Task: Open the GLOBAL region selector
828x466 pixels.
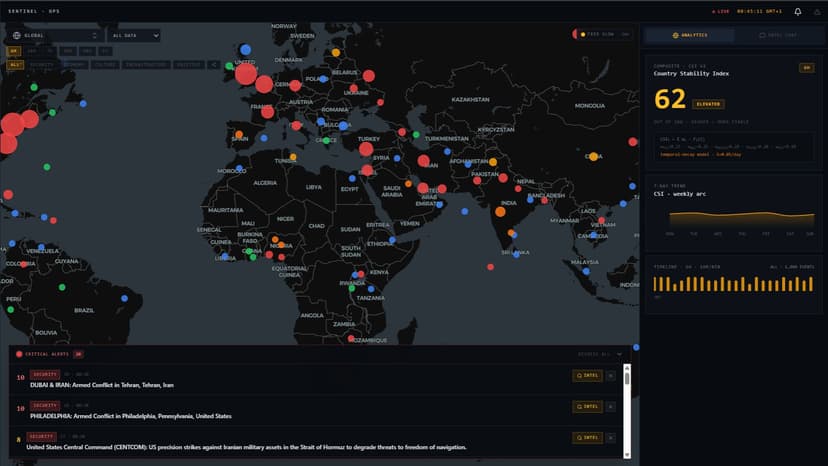Action: pyautogui.click(x=55, y=35)
